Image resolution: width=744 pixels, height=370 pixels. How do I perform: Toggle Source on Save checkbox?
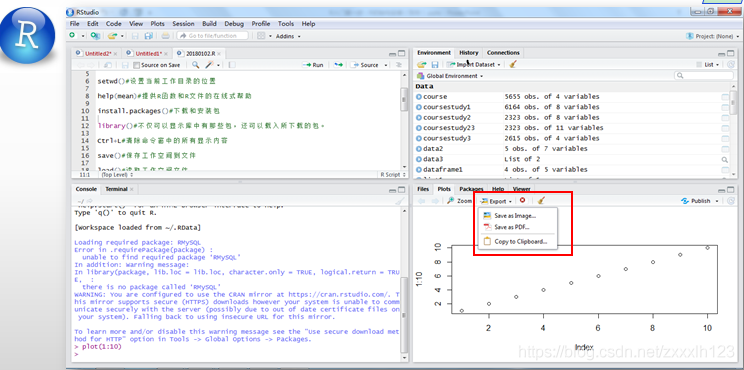coord(137,65)
